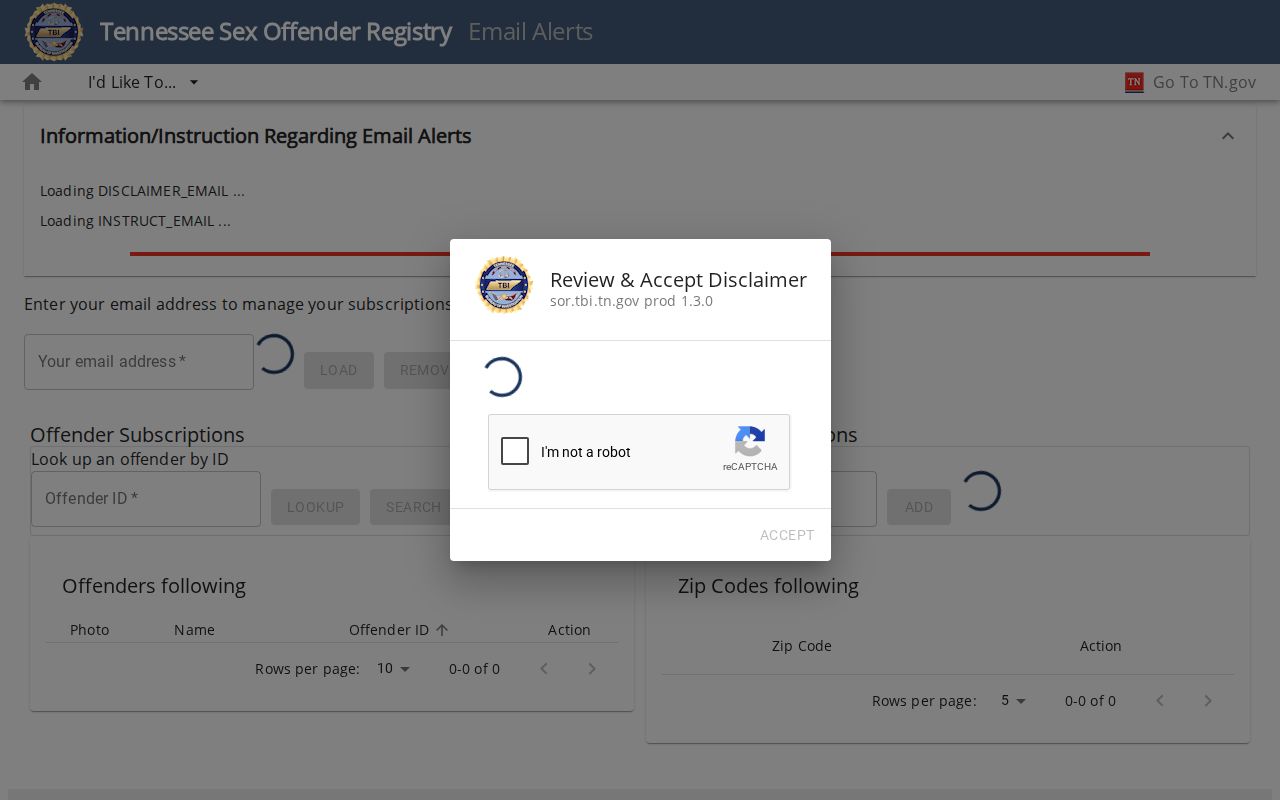Viewport: 1280px width, 800px height.
Task: Click the Review & Accept Disclaimer title
Action: point(678,280)
